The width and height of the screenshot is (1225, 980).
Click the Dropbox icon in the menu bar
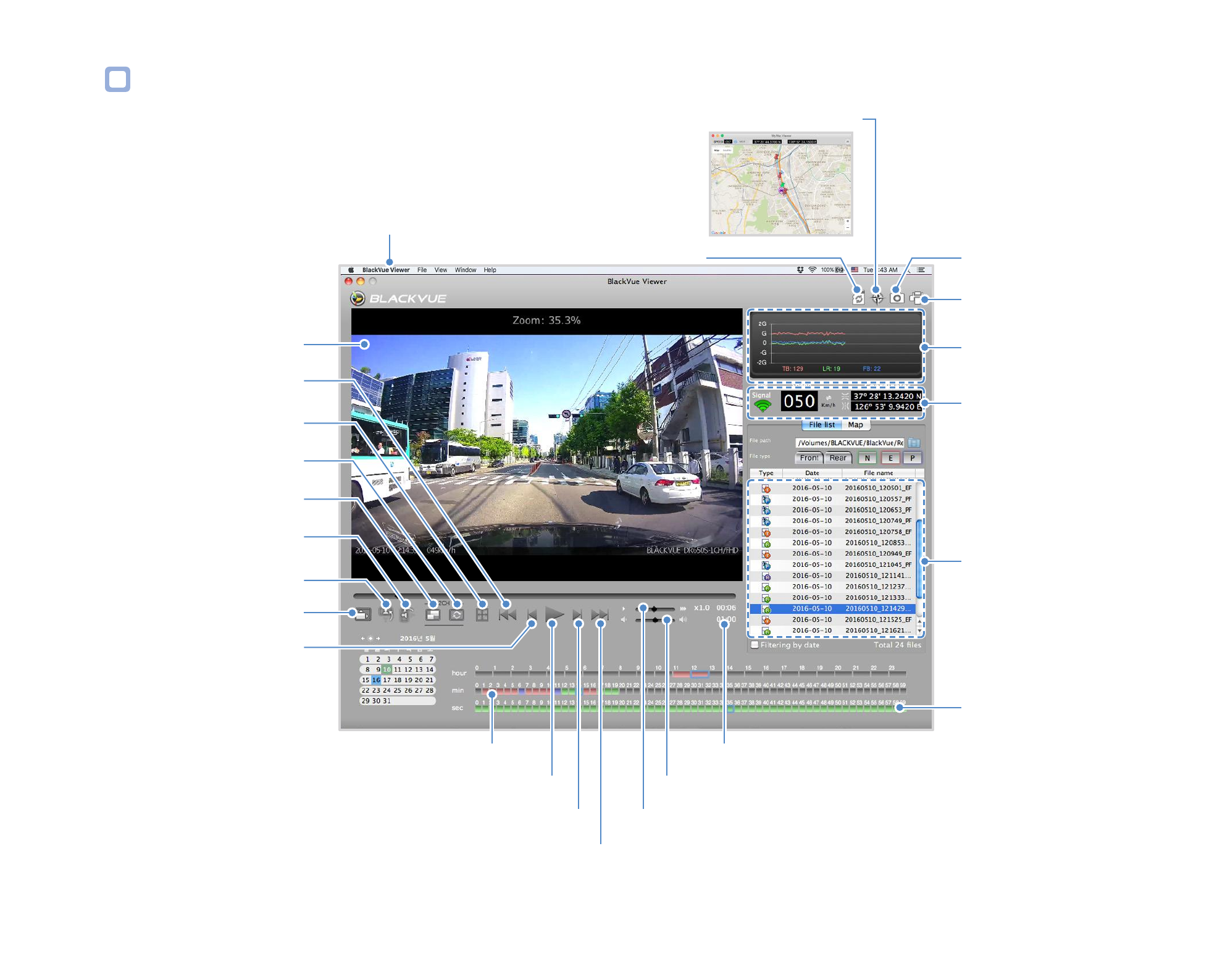coord(800,270)
